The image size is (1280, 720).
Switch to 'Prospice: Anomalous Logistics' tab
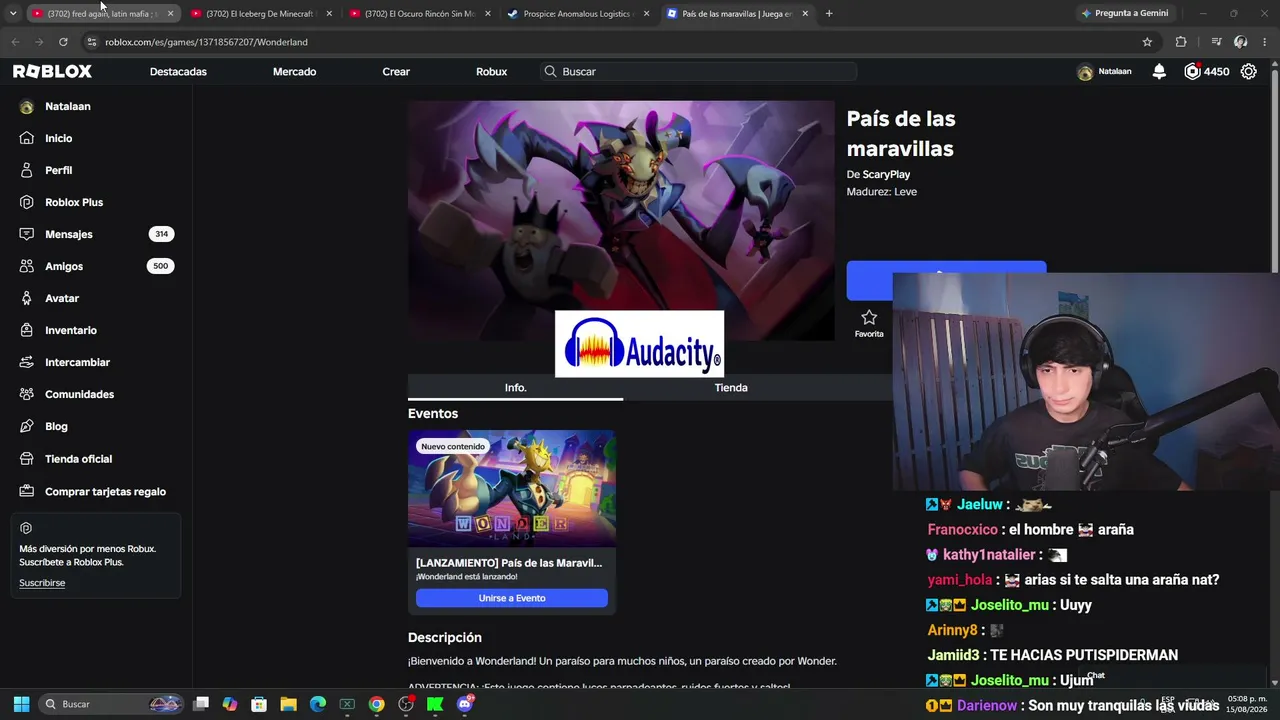click(578, 14)
